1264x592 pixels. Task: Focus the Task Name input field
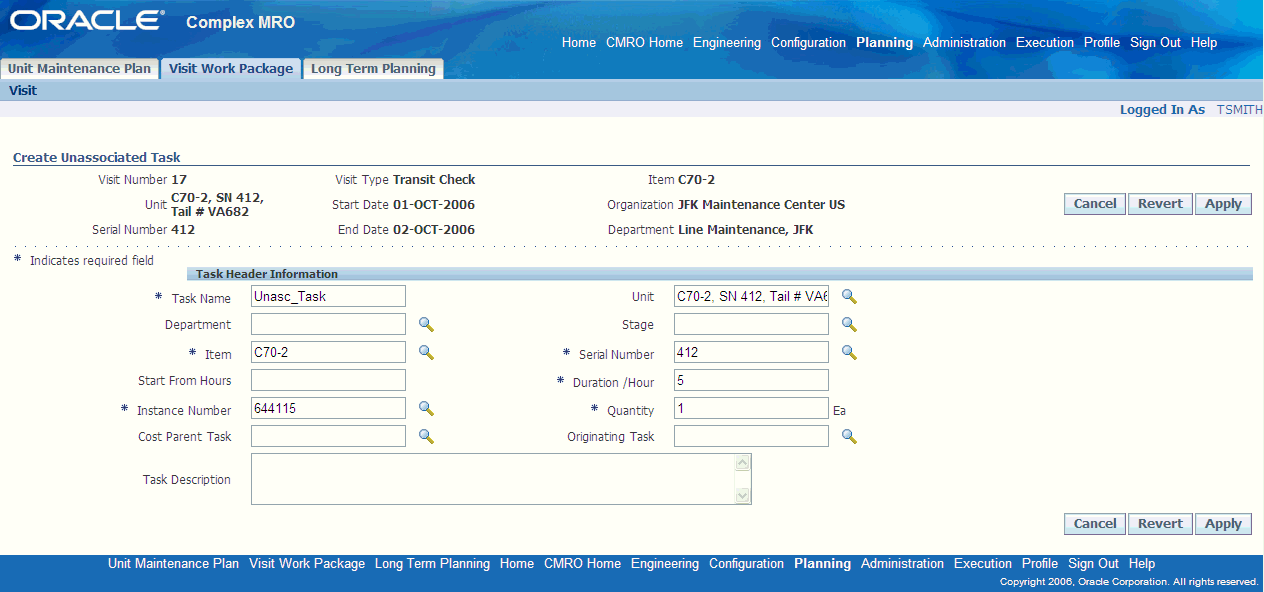[328, 296]
